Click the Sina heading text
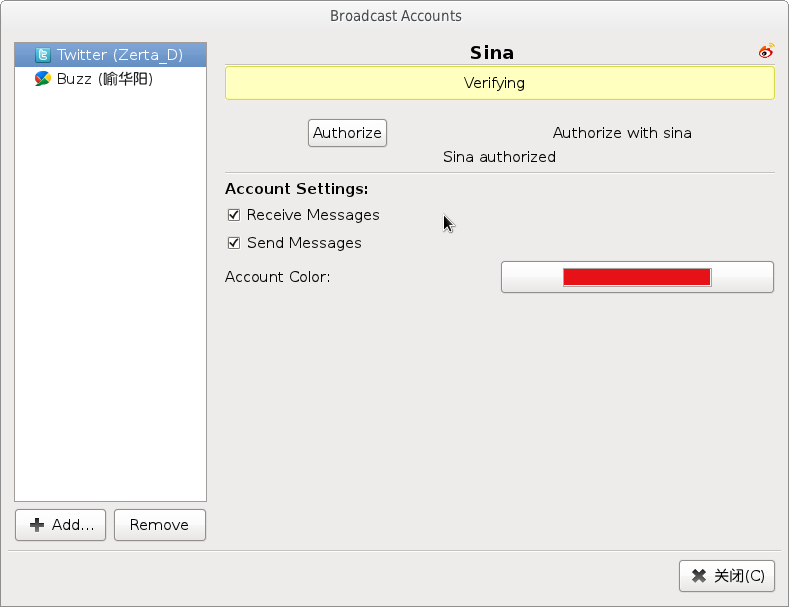The height and width of the screenshot is (607, 789). point(492,53)
